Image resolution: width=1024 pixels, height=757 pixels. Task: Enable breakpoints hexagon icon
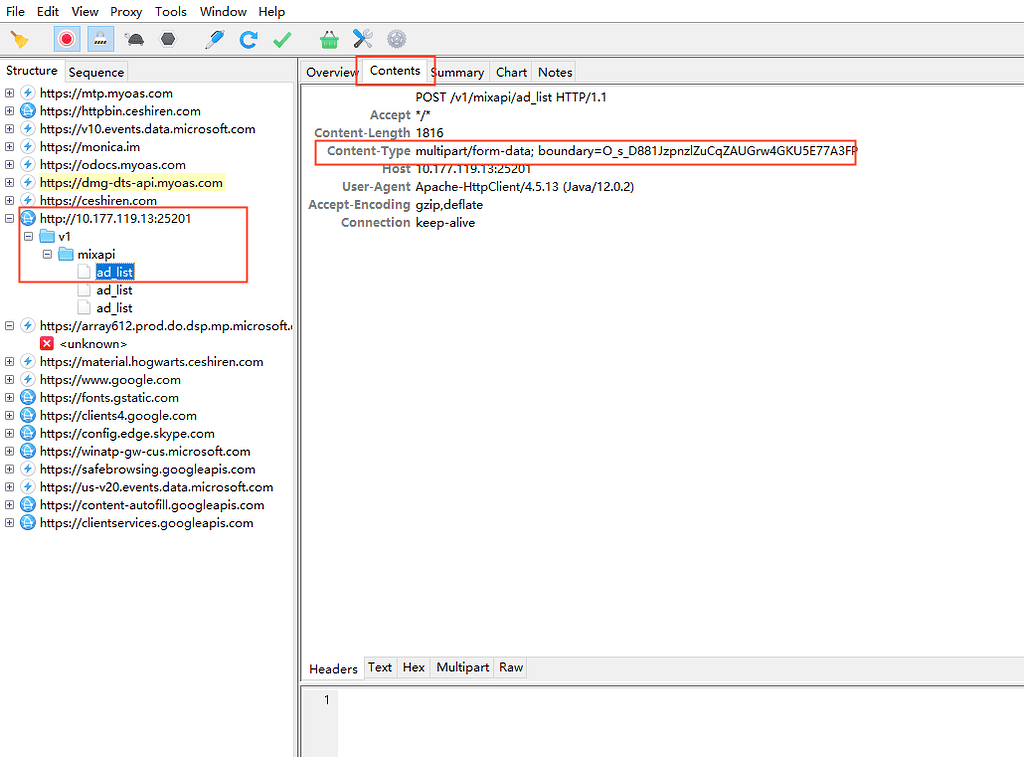[x=168, y=40]
